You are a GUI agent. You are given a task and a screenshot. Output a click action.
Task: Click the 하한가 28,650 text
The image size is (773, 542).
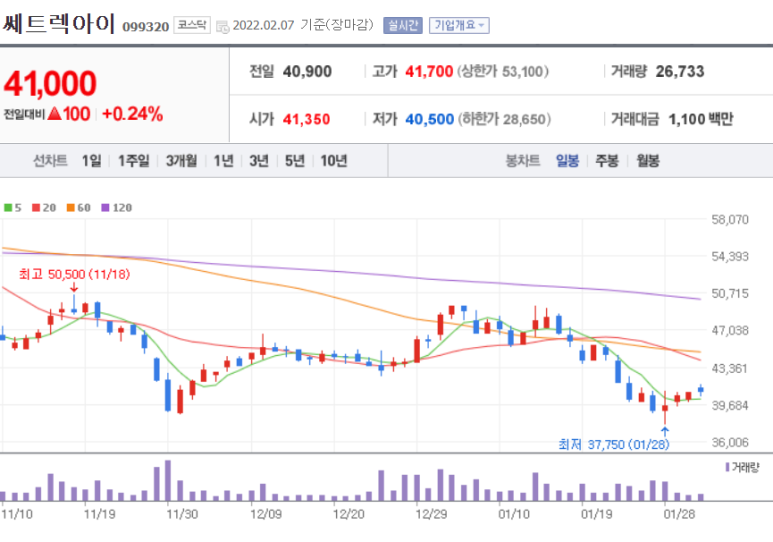pos(504,119)
